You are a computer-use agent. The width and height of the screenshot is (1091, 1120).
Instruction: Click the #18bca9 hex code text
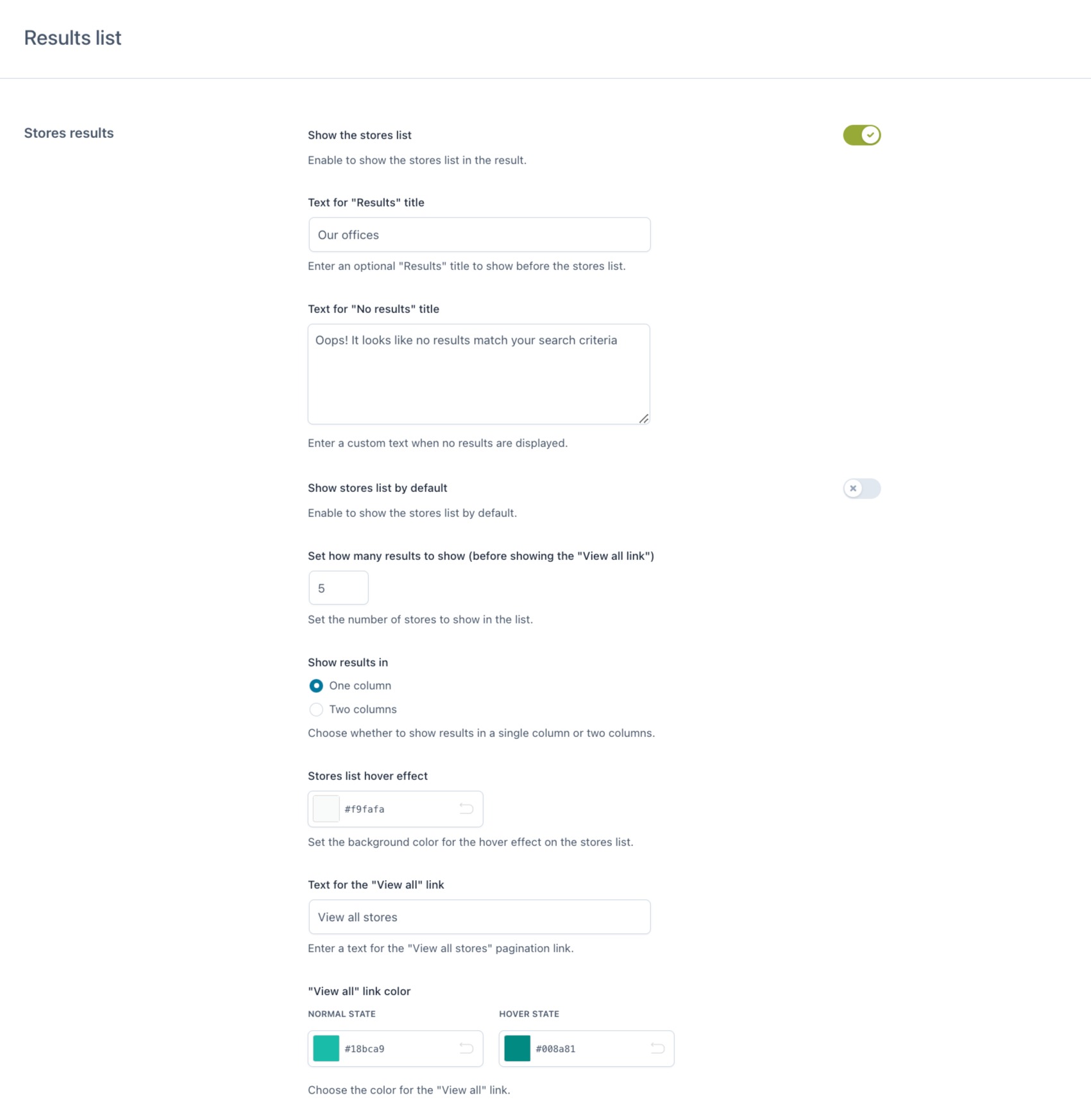pos(364,1048)
